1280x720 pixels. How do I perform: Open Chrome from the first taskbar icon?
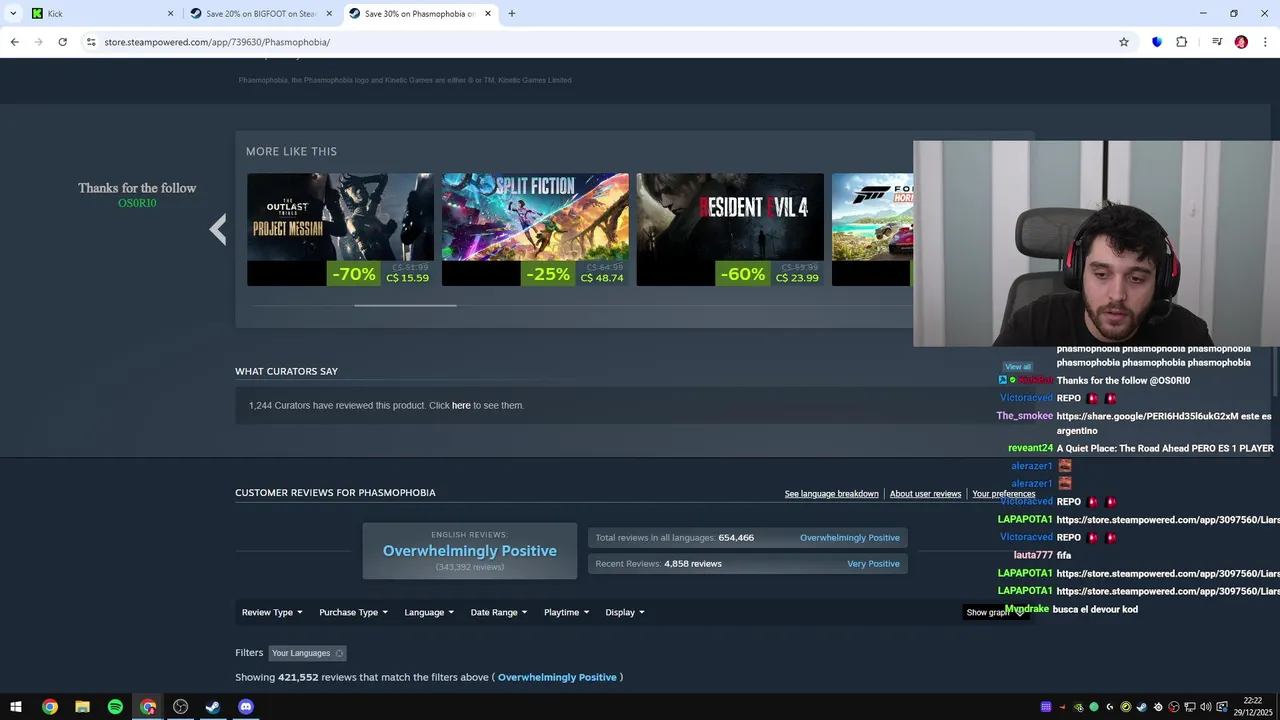50,707
